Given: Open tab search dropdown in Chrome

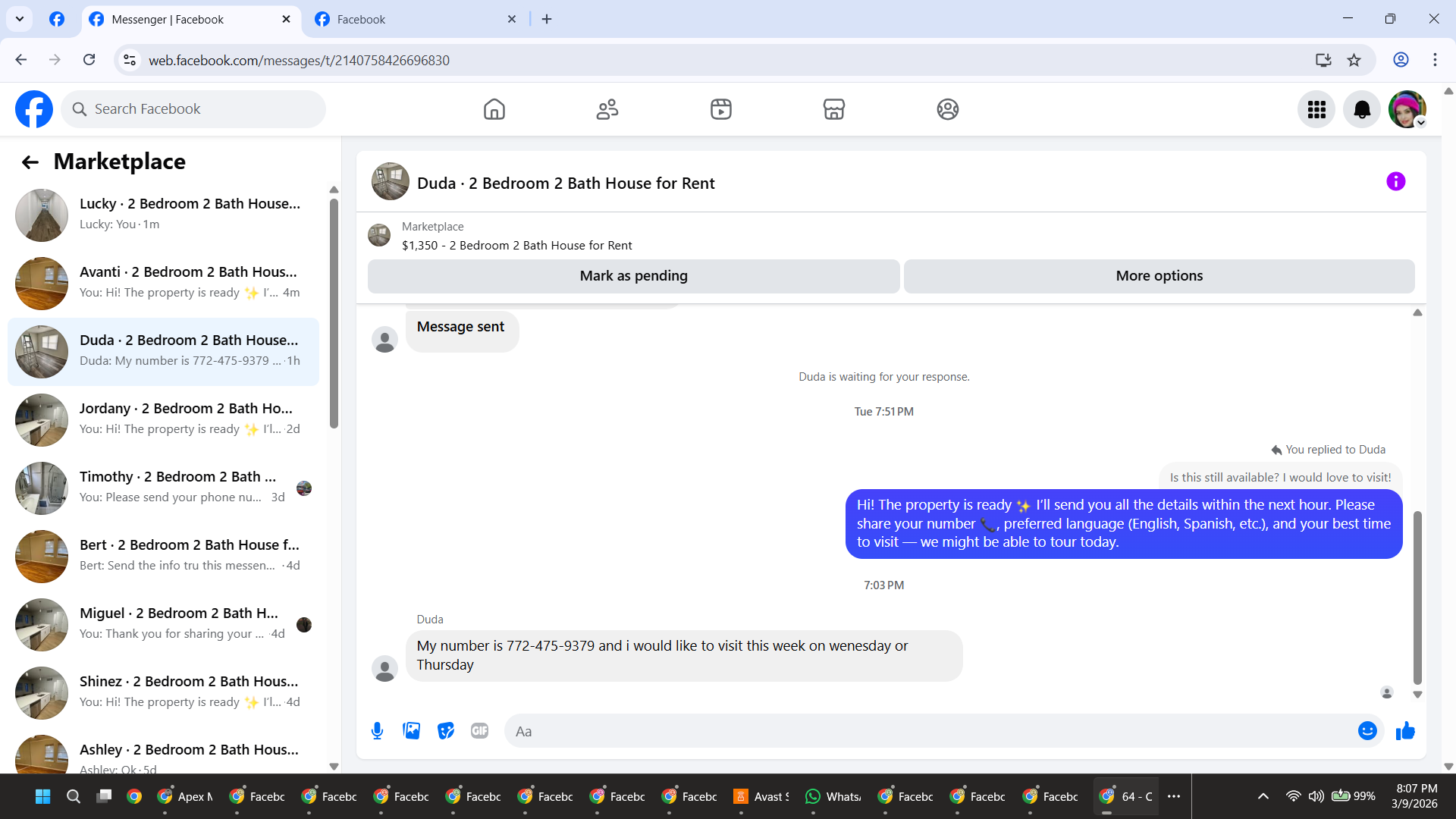Looking at the screenshot, I should click(x=20, y=19).
